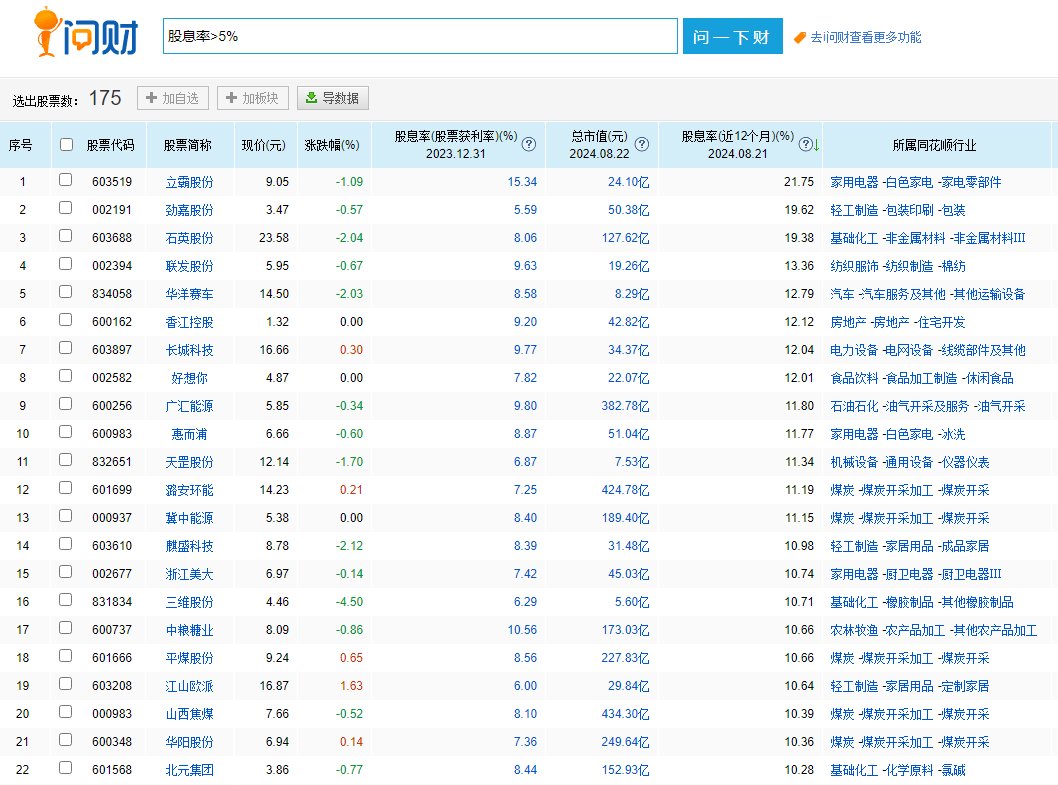This screenshot has width=1058, height=785.
Task: Click market cap value 127.62亿
Action: (625, 238)
